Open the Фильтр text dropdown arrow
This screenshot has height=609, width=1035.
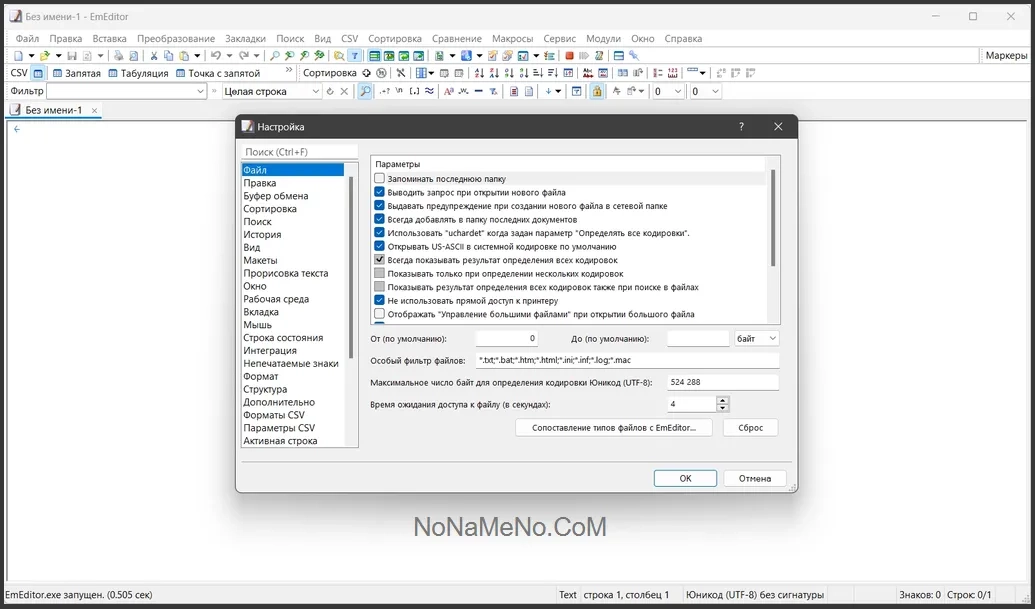click(198, 91)
